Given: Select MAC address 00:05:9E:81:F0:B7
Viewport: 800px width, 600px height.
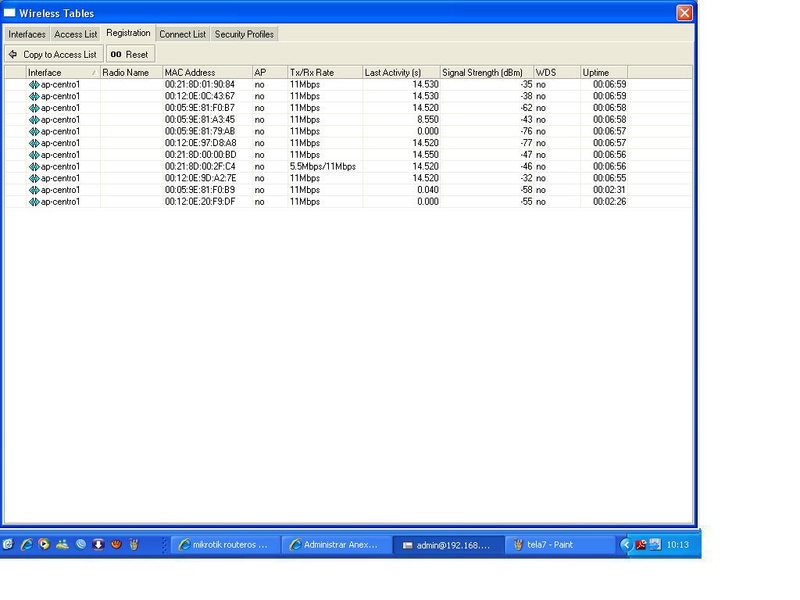Looking at the screenshot, I should (x=200, y=108).
